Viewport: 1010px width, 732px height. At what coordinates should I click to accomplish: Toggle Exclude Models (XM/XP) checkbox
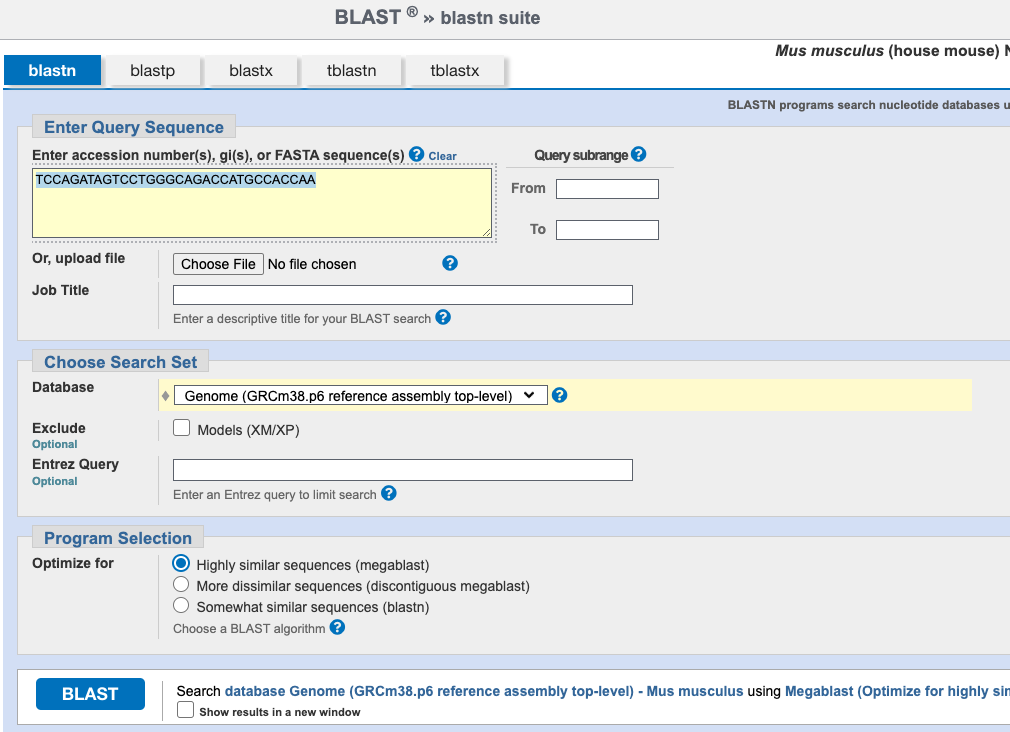pos(182,428)
